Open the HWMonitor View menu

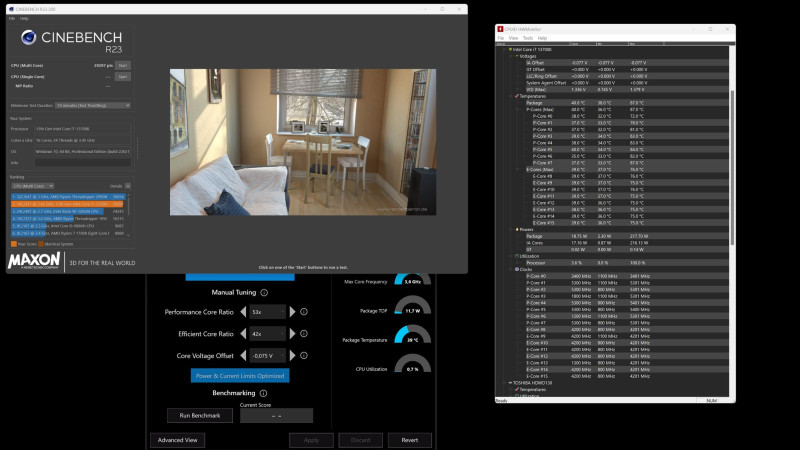(x=513, y=38)
